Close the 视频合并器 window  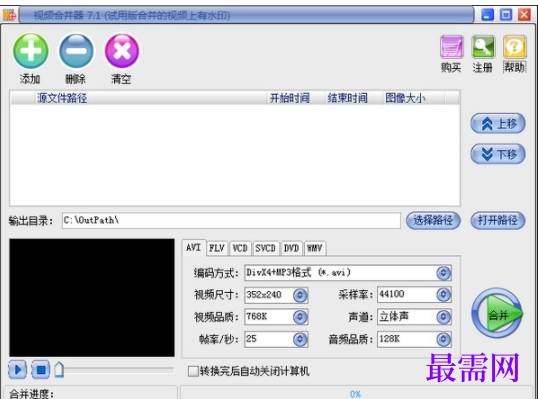(524, 15)
